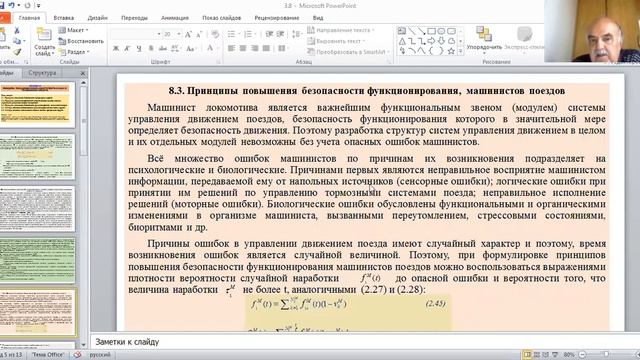Open the Character Spacing AV dropdown
This screenshot has height=360, width=640.
[176, 49]
